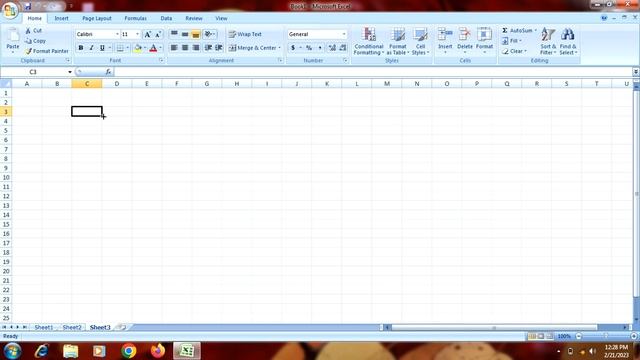Open Google Chrome from the taskbar

129,351
